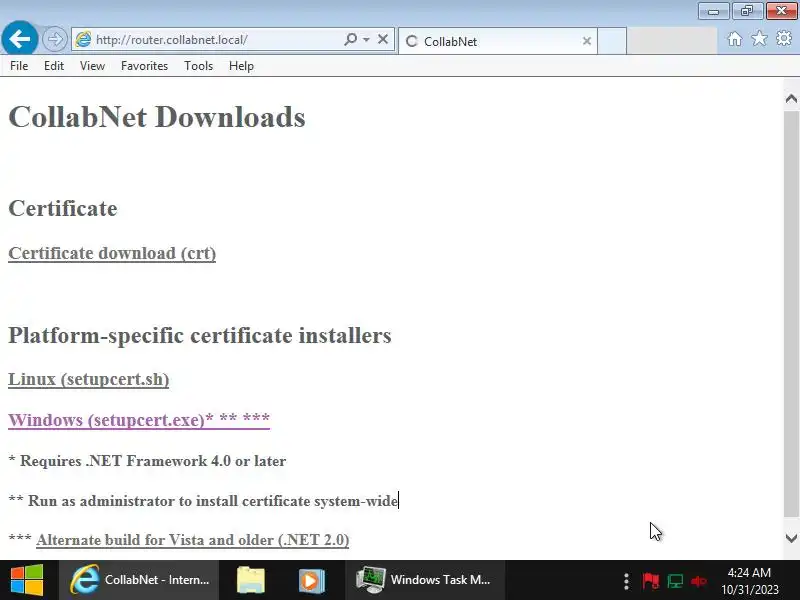The height and width of the screenshot is (600, 800).
Task: Click the Linux (setupcert.sh) link
Action: pos(89,379)
